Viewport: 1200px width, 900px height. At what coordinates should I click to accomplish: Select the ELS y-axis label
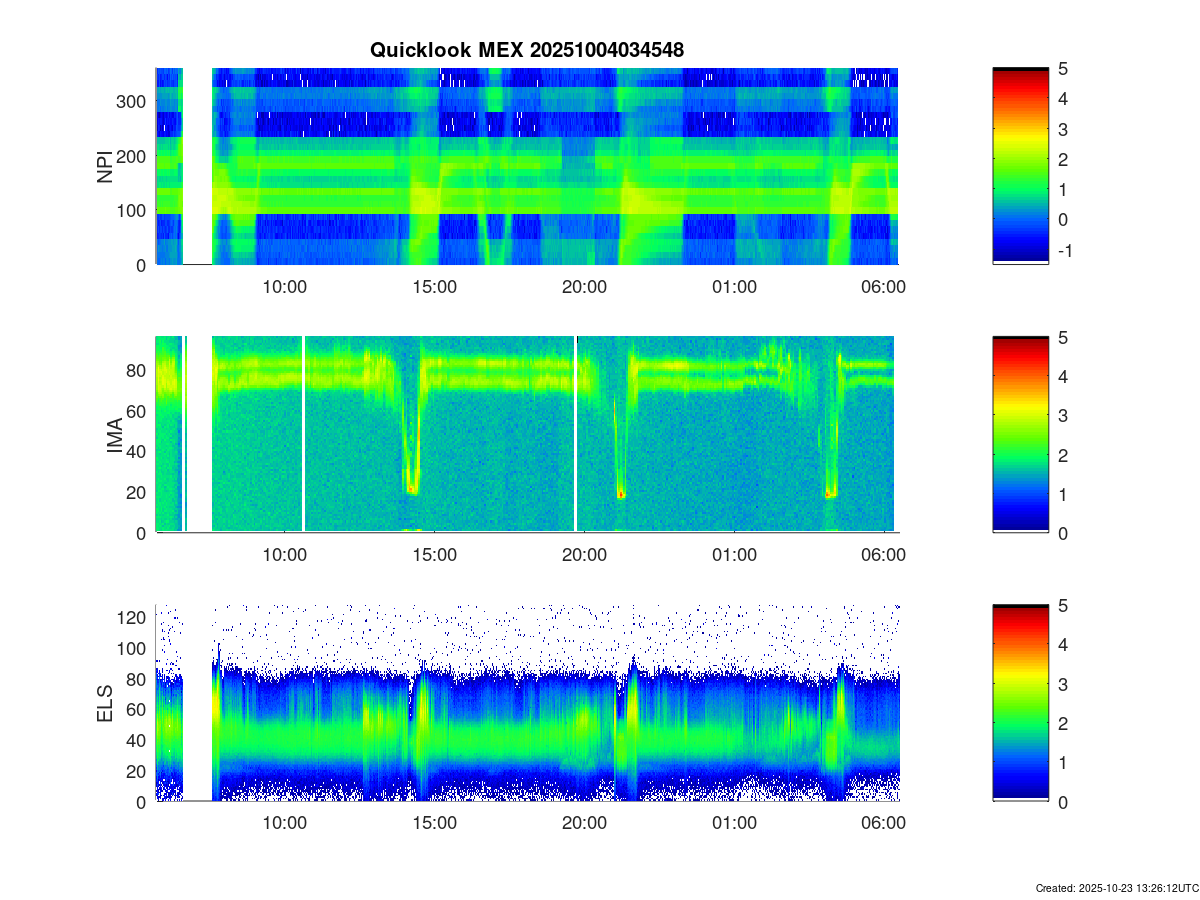click(x=105, y=704)
